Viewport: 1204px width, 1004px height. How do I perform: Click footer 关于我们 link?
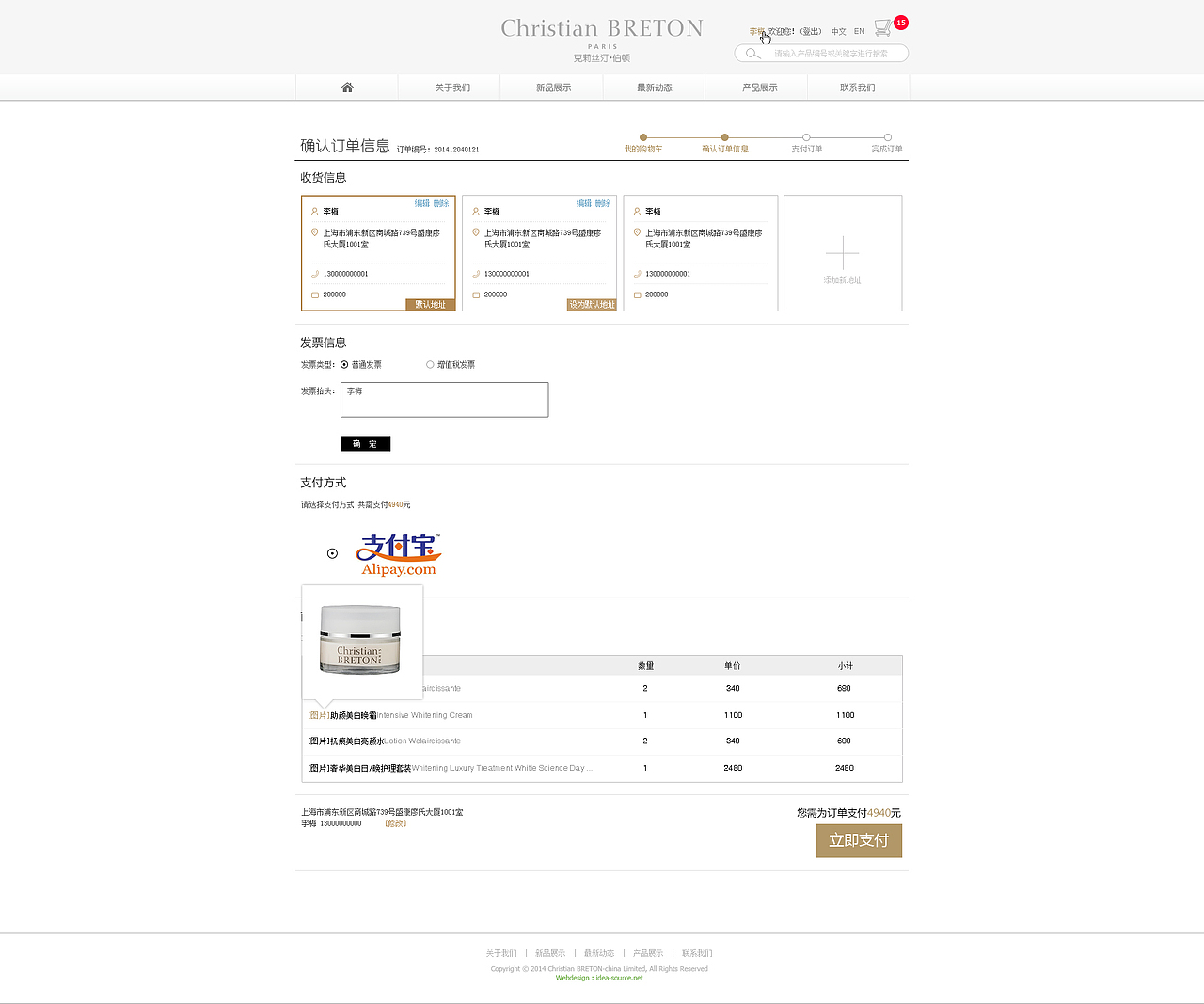coord(501,953)
